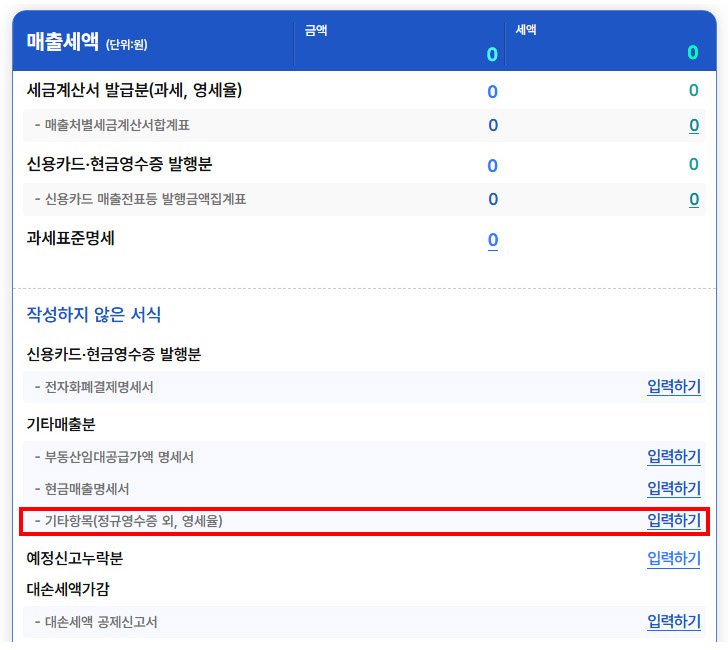The width and height of the screenshot is (728, 650).
Task: Click 금액 column header
Action: pyautogui.click(x=316, y=31)
